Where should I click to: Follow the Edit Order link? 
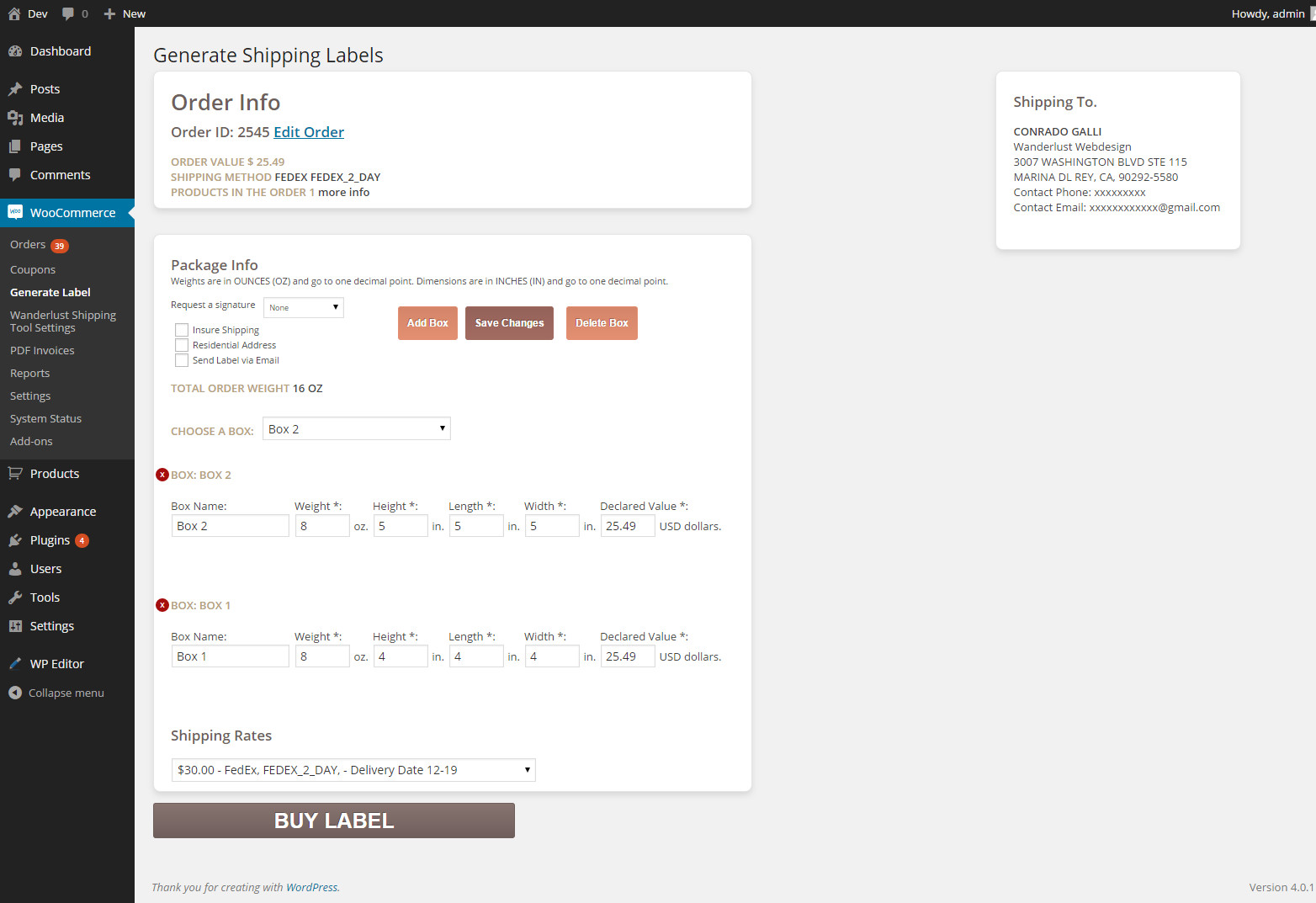pyautogui.click(x=309, y=132)
